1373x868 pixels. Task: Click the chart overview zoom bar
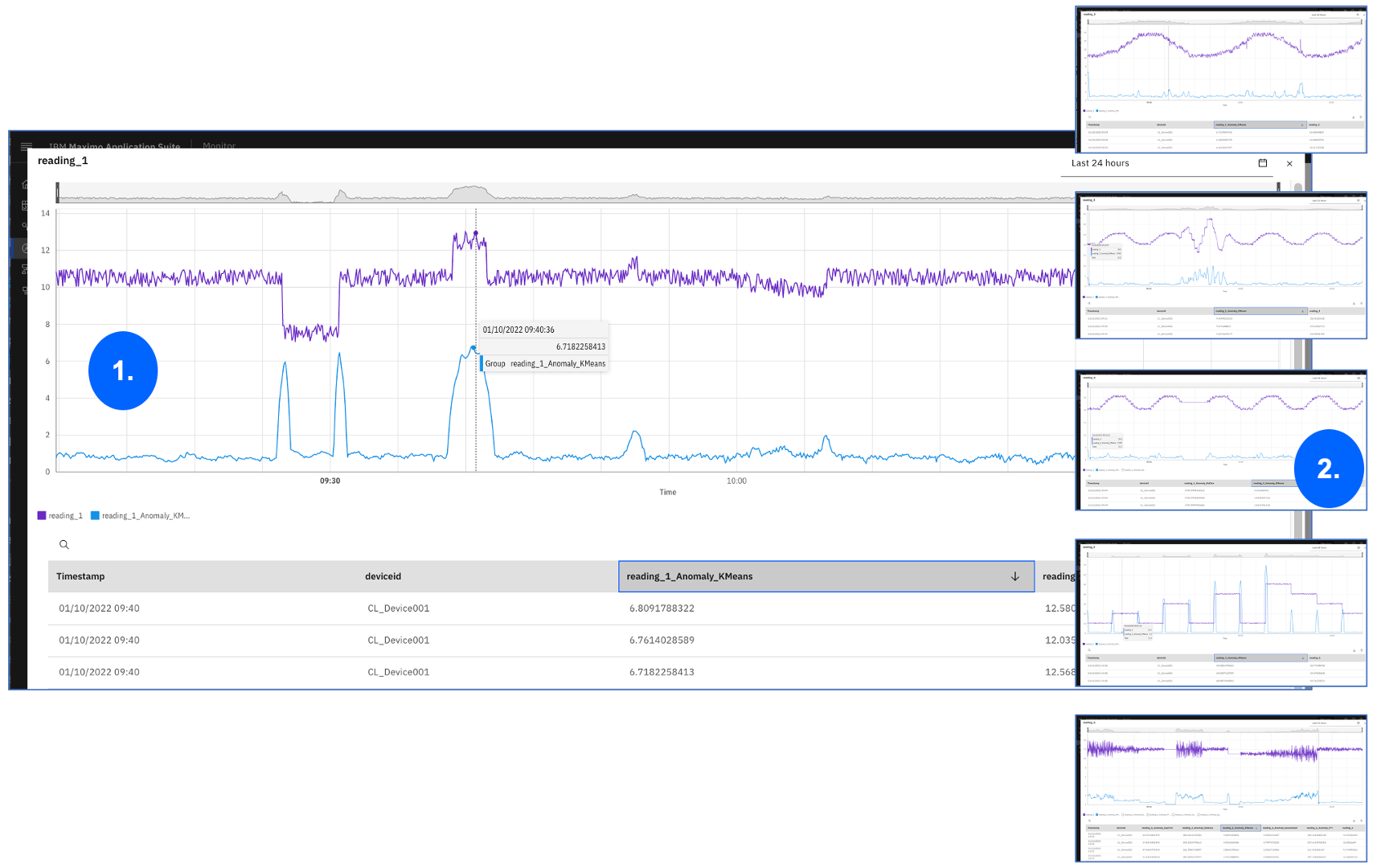(566, 193)
